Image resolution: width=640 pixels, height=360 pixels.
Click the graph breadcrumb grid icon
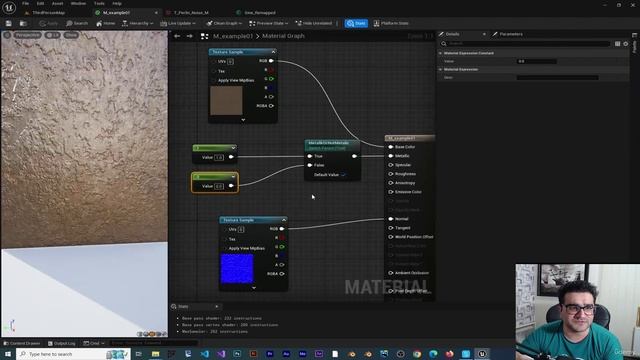[x=204, y=36]
